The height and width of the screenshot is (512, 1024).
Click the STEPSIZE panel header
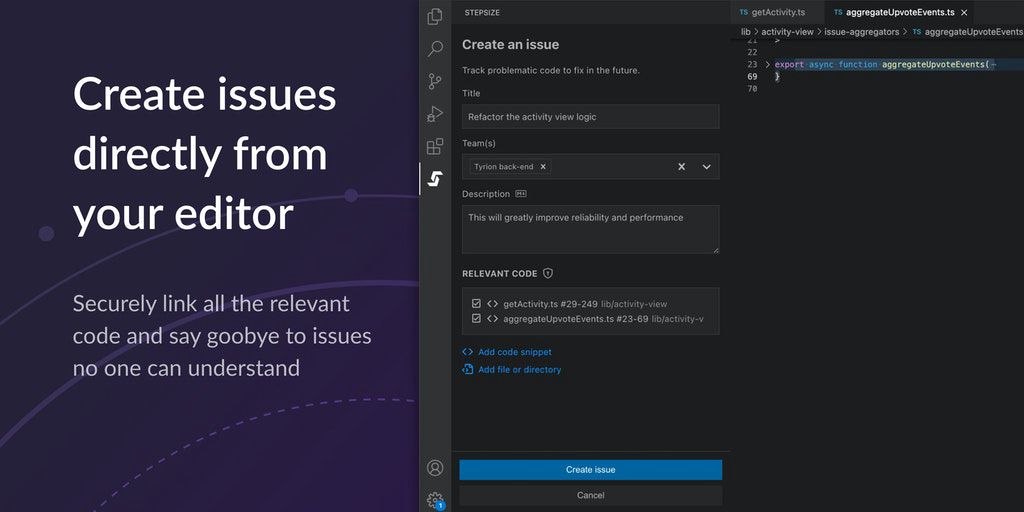(482, 12)
